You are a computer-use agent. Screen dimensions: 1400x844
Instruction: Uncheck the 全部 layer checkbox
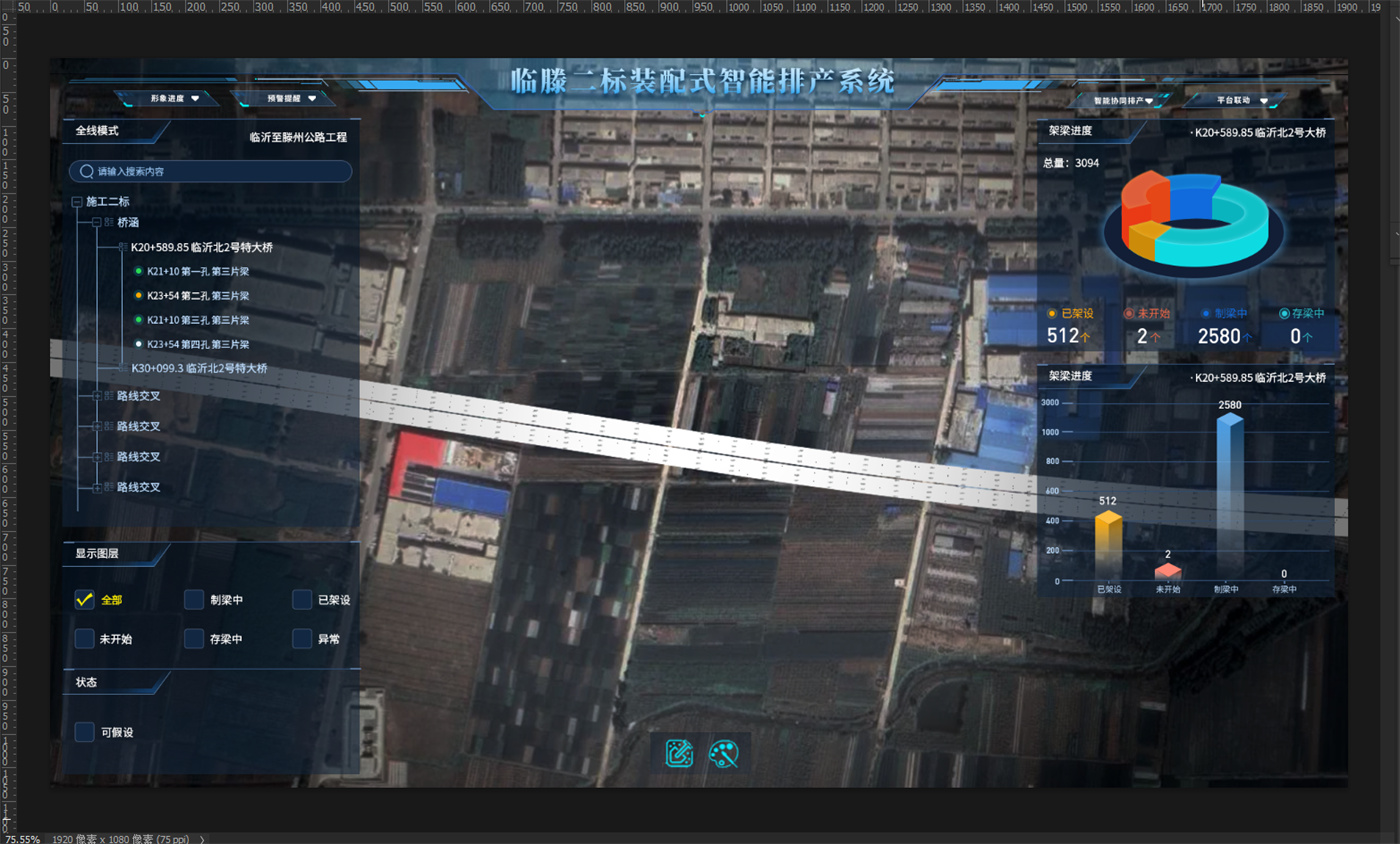85,599
